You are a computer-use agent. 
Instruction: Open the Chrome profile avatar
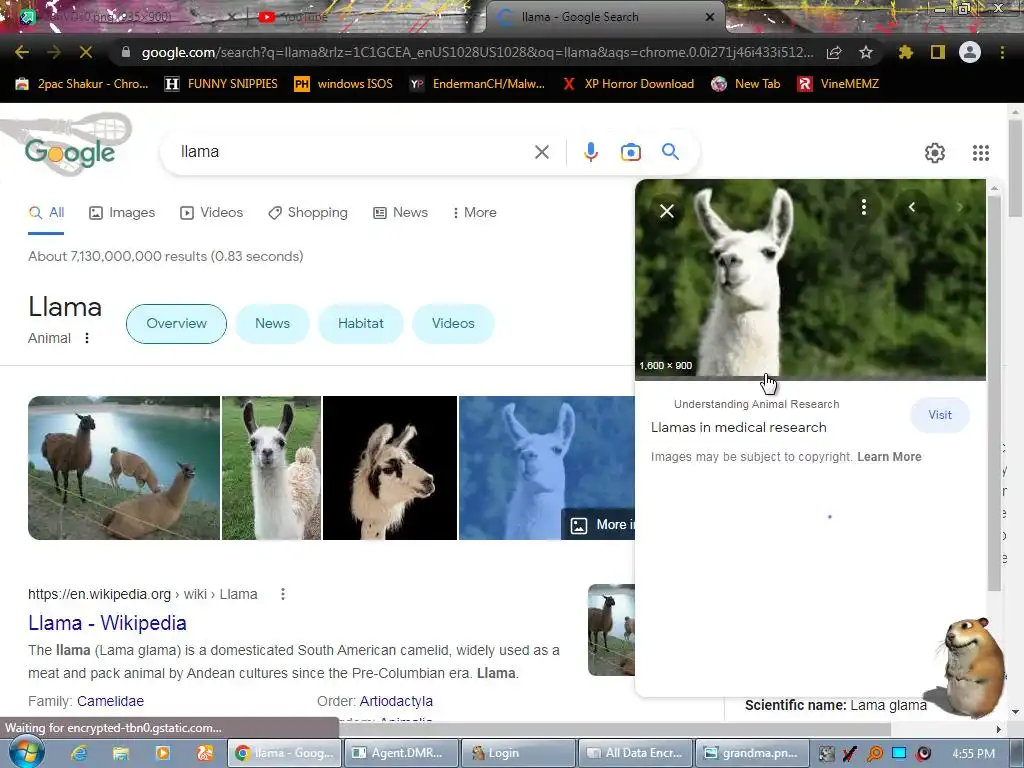pyautogui.click(x=970, y=52)
